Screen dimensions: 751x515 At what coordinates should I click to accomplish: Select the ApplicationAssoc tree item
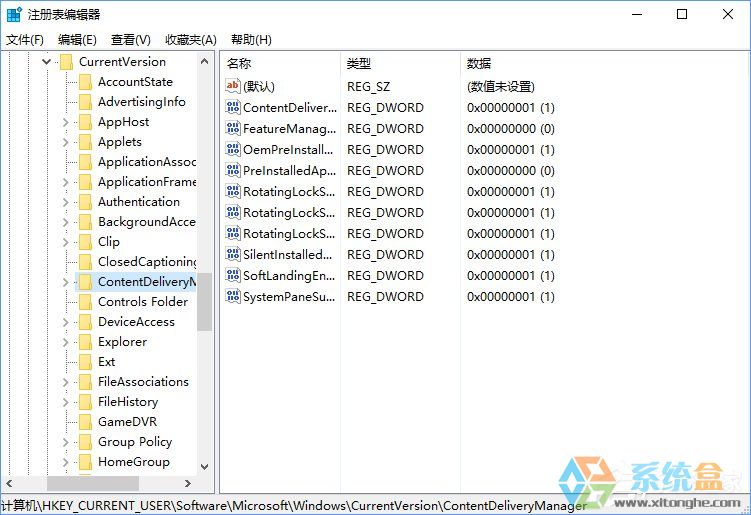coord(147,162)
